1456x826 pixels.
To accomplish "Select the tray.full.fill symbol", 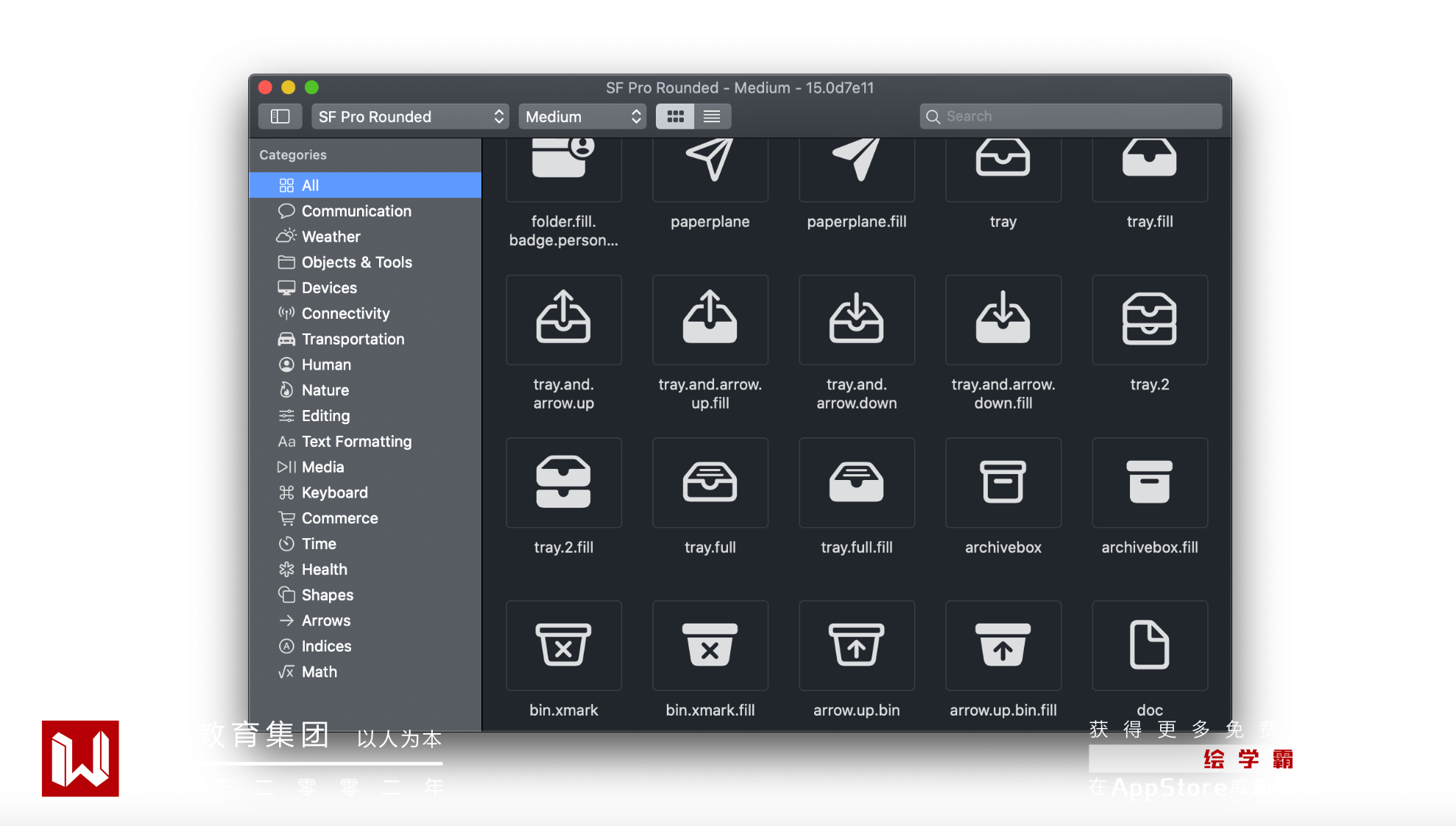I will (x=856, y=482).
